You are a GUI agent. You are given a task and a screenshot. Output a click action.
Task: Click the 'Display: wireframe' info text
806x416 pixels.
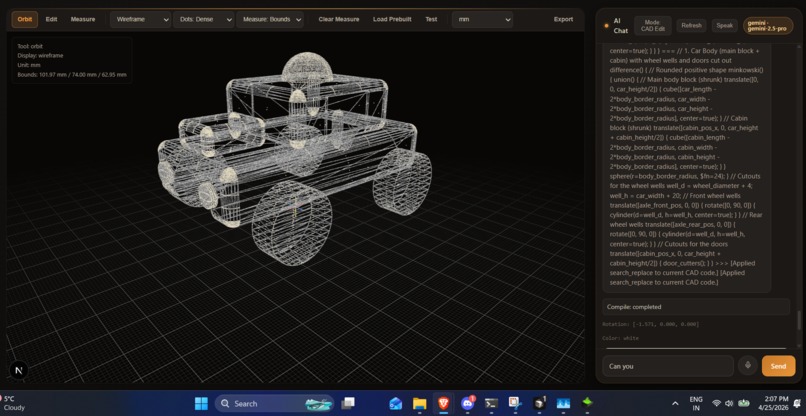(40, 56)
